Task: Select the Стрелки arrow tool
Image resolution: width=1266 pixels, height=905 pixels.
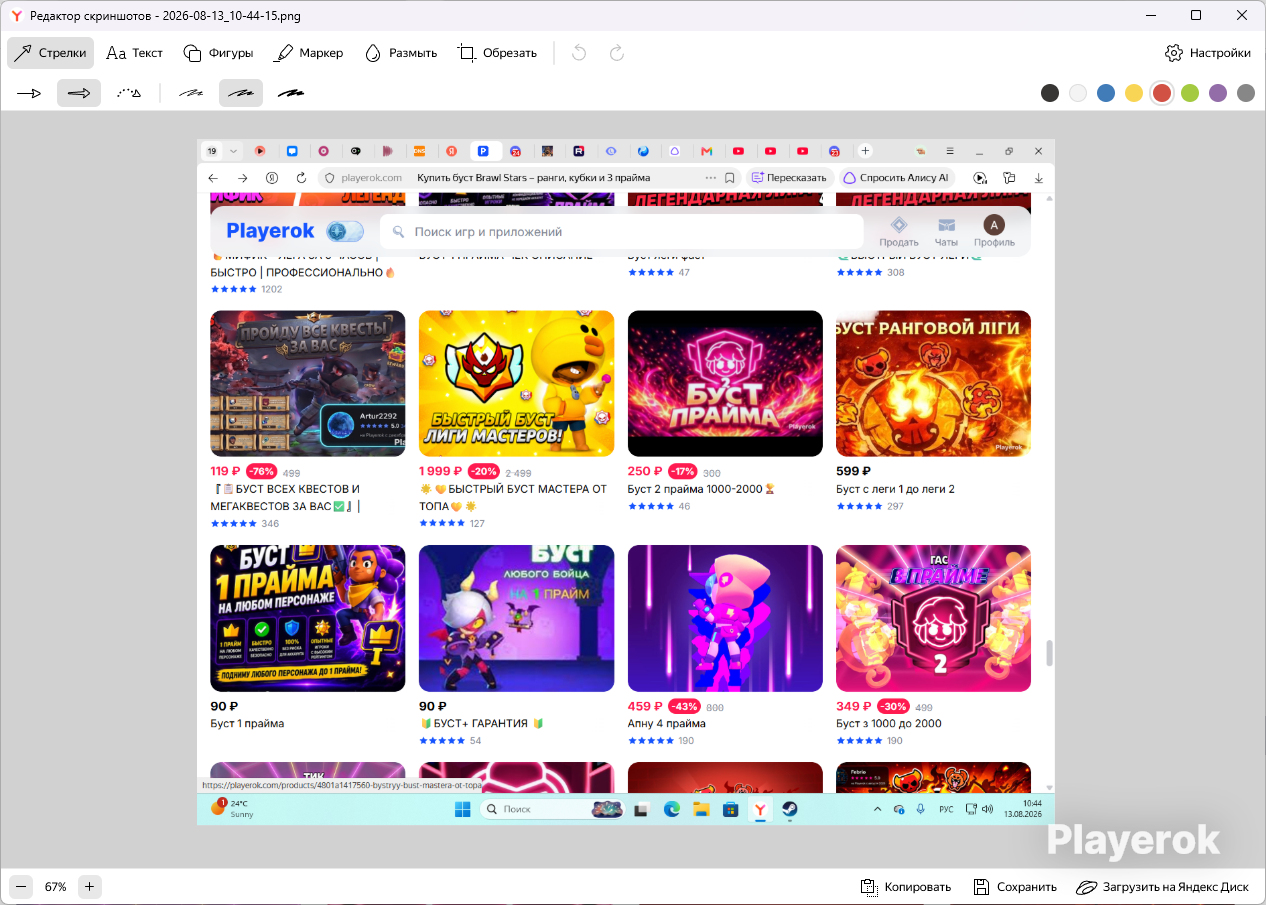Action: coord(50,53)
